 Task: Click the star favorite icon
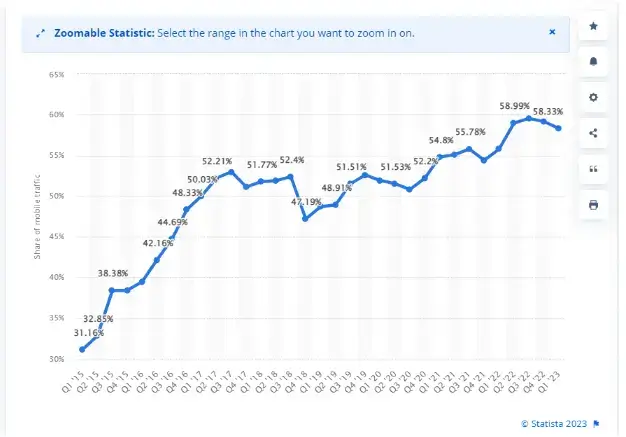pos(593,26)
